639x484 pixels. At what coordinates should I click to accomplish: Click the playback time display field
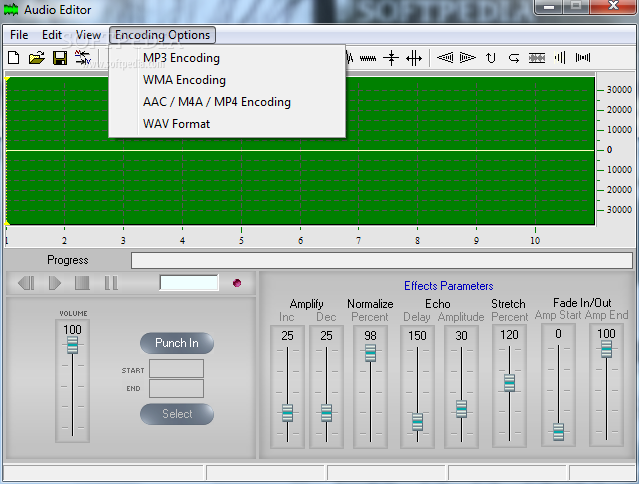(x=189, y=283)
